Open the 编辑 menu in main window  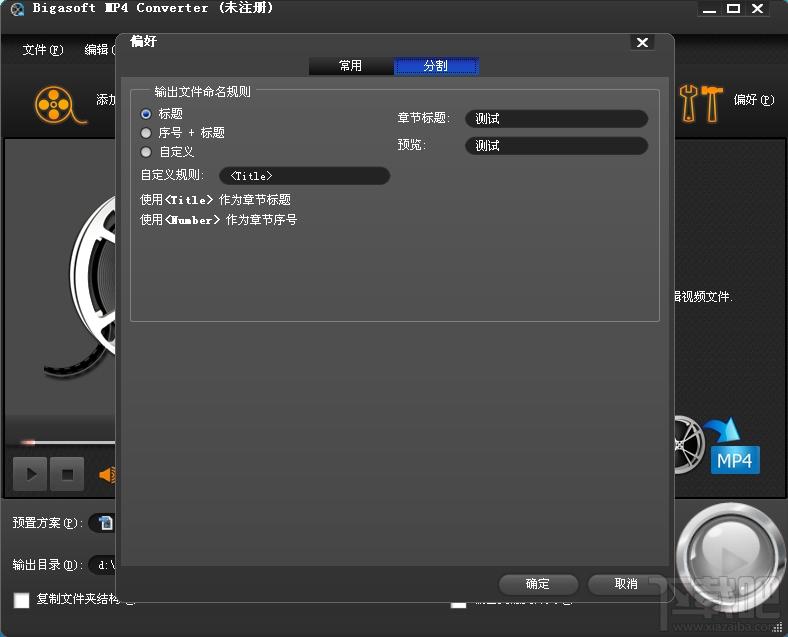point(99,50)
